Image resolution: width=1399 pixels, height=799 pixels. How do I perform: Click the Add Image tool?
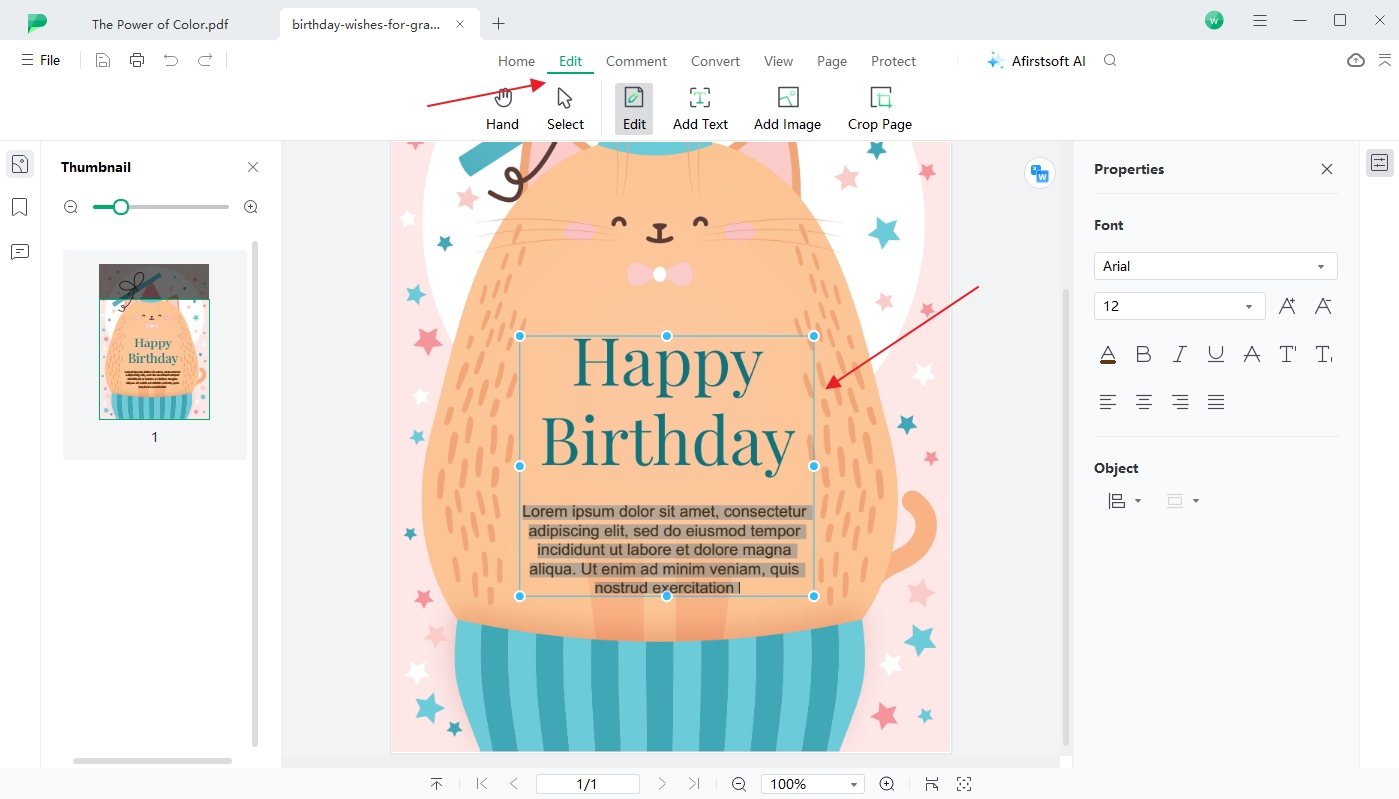pyautogui.click(x=787, y=109)
